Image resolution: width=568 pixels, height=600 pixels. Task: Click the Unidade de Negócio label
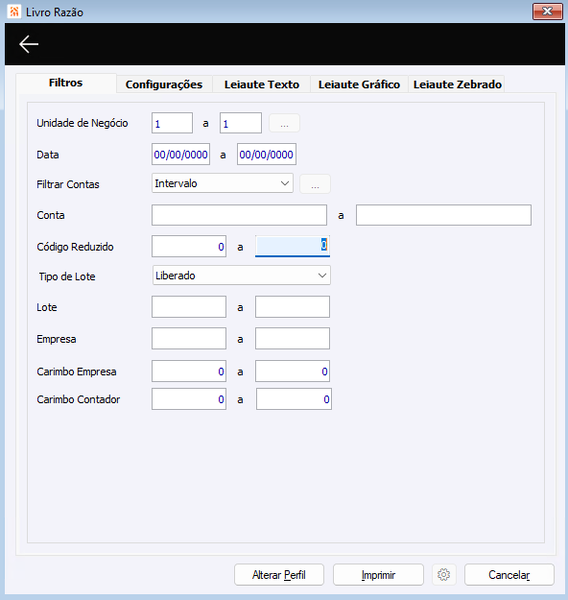82,123
